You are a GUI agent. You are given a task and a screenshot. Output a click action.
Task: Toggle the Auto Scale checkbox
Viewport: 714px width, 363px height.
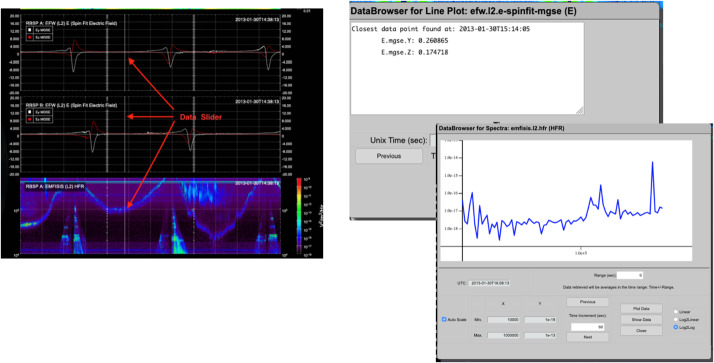pyautogui.click(x=444, y=320)
